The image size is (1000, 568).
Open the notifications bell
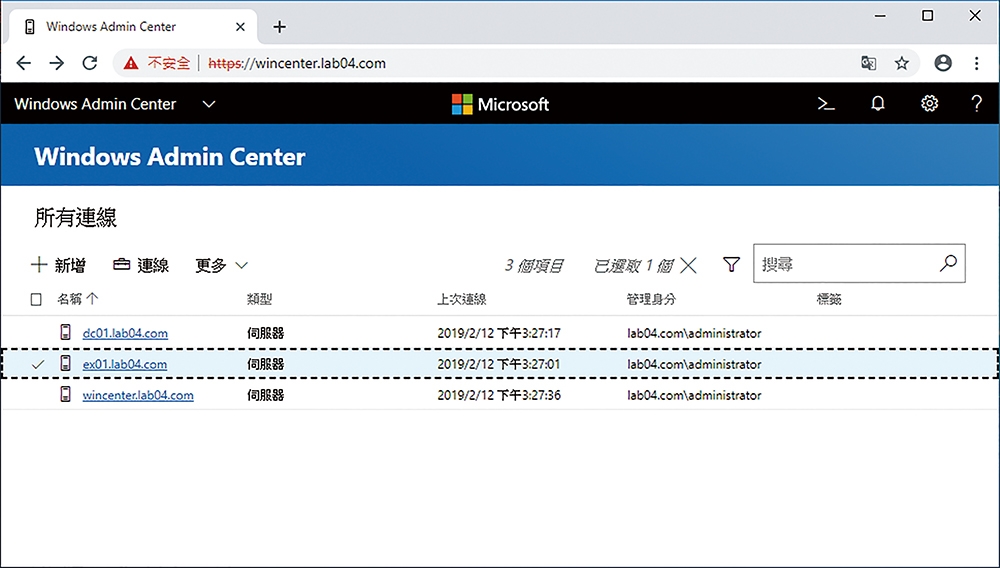click(878, 104)
